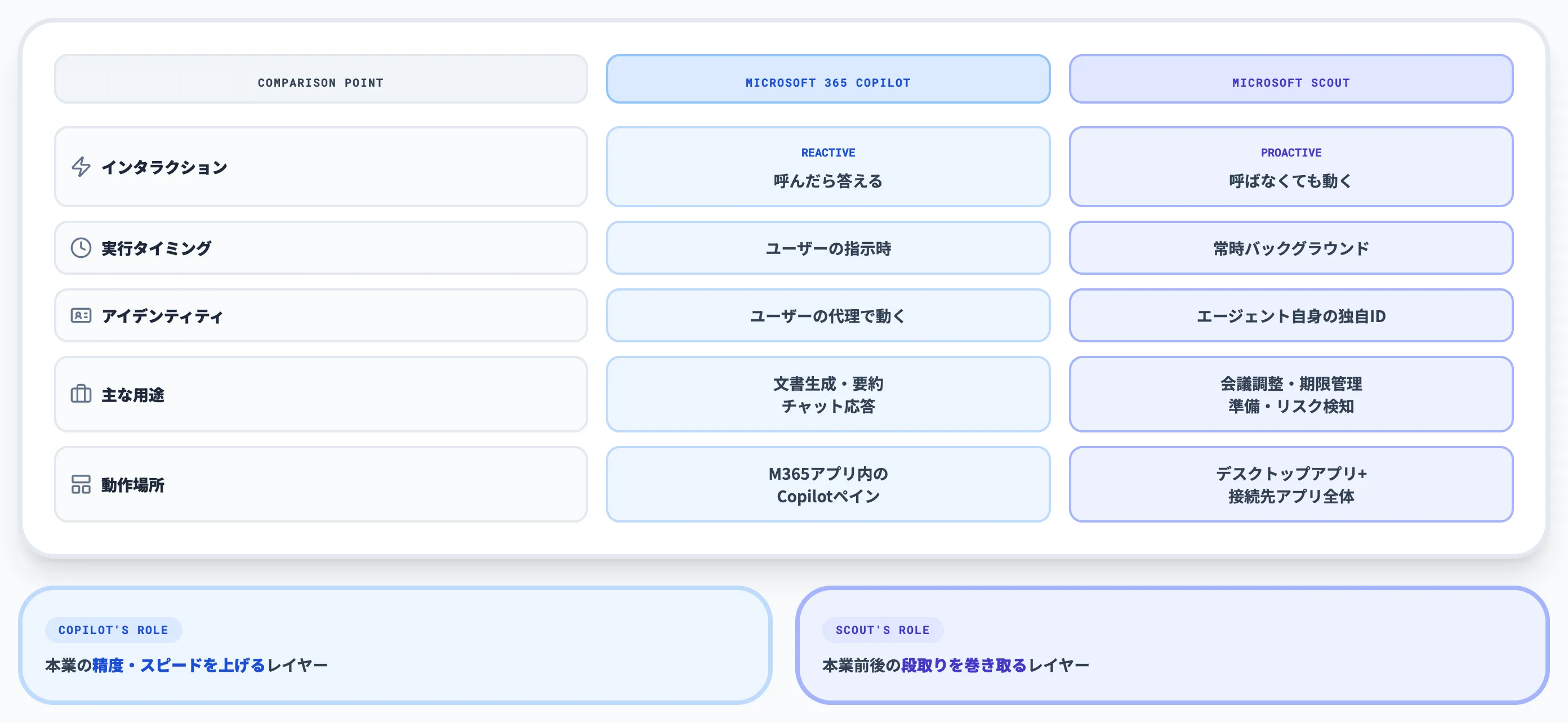This screenshot has height=723, width=1568.
Task: Click the clock icon beside 実行タイミング
Action: [x=81, y=248]
